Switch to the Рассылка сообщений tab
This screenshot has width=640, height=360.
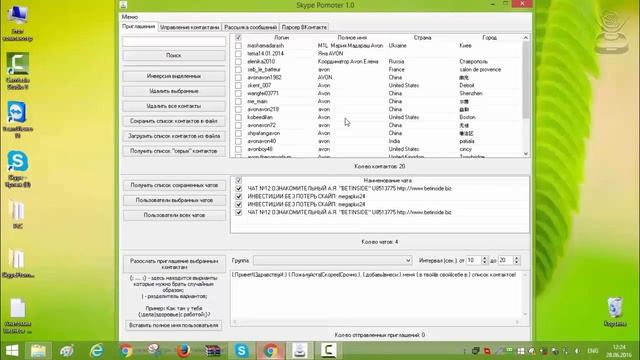point(251,27)
